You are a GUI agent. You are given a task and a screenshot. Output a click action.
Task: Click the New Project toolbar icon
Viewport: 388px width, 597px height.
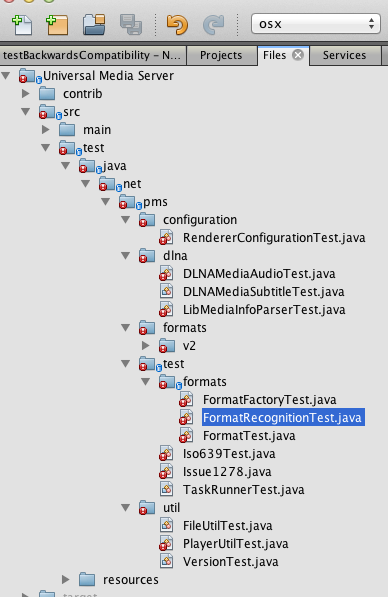pos(57,25)
